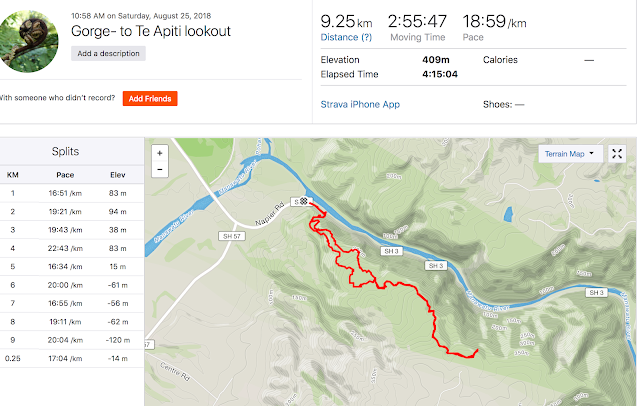
Task: Enter fullscreen map view
Action: pos(617,154)
